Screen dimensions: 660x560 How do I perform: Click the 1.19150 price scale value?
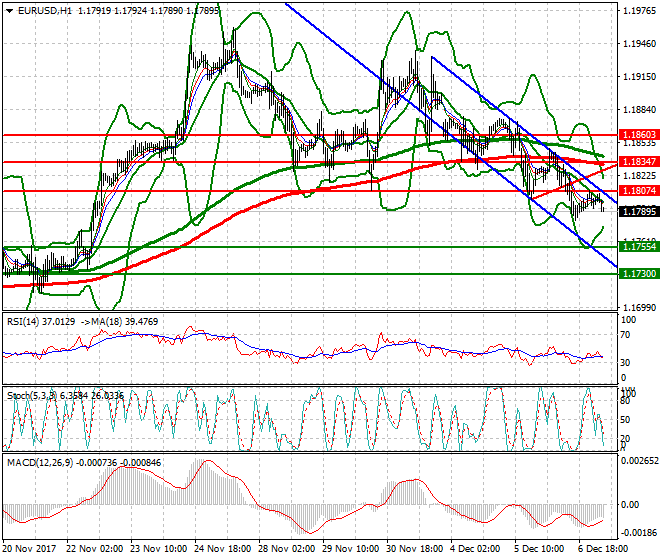[639, 77]
